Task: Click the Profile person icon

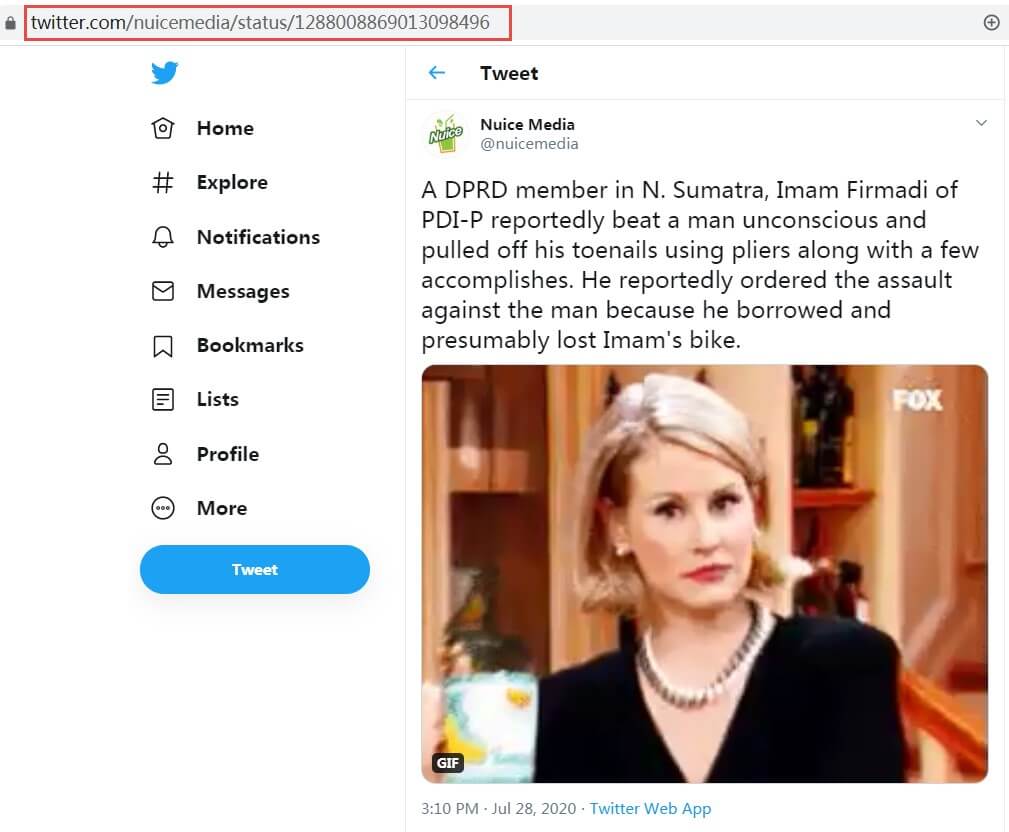Action: click(162, 454)
